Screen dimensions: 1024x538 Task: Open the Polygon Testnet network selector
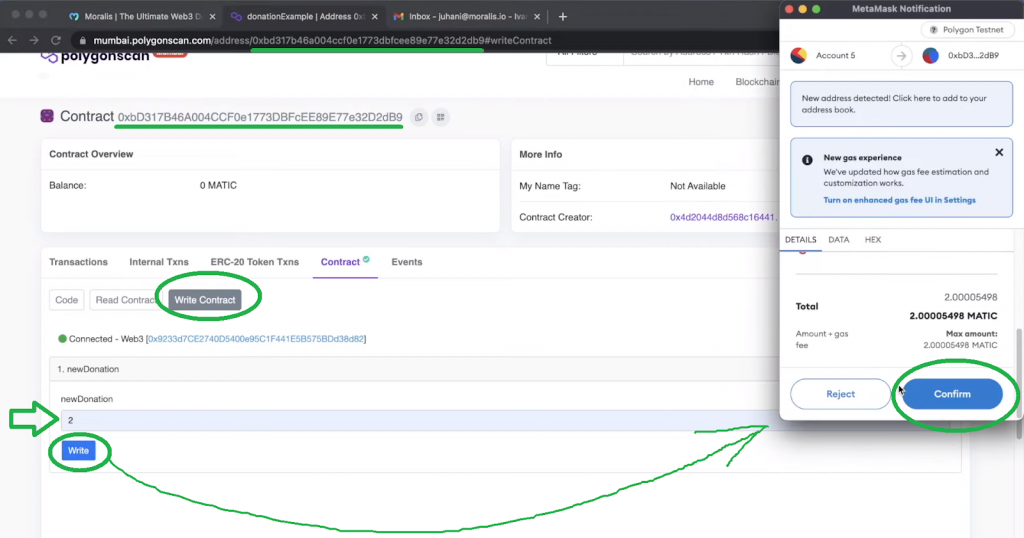pos(966,31)
